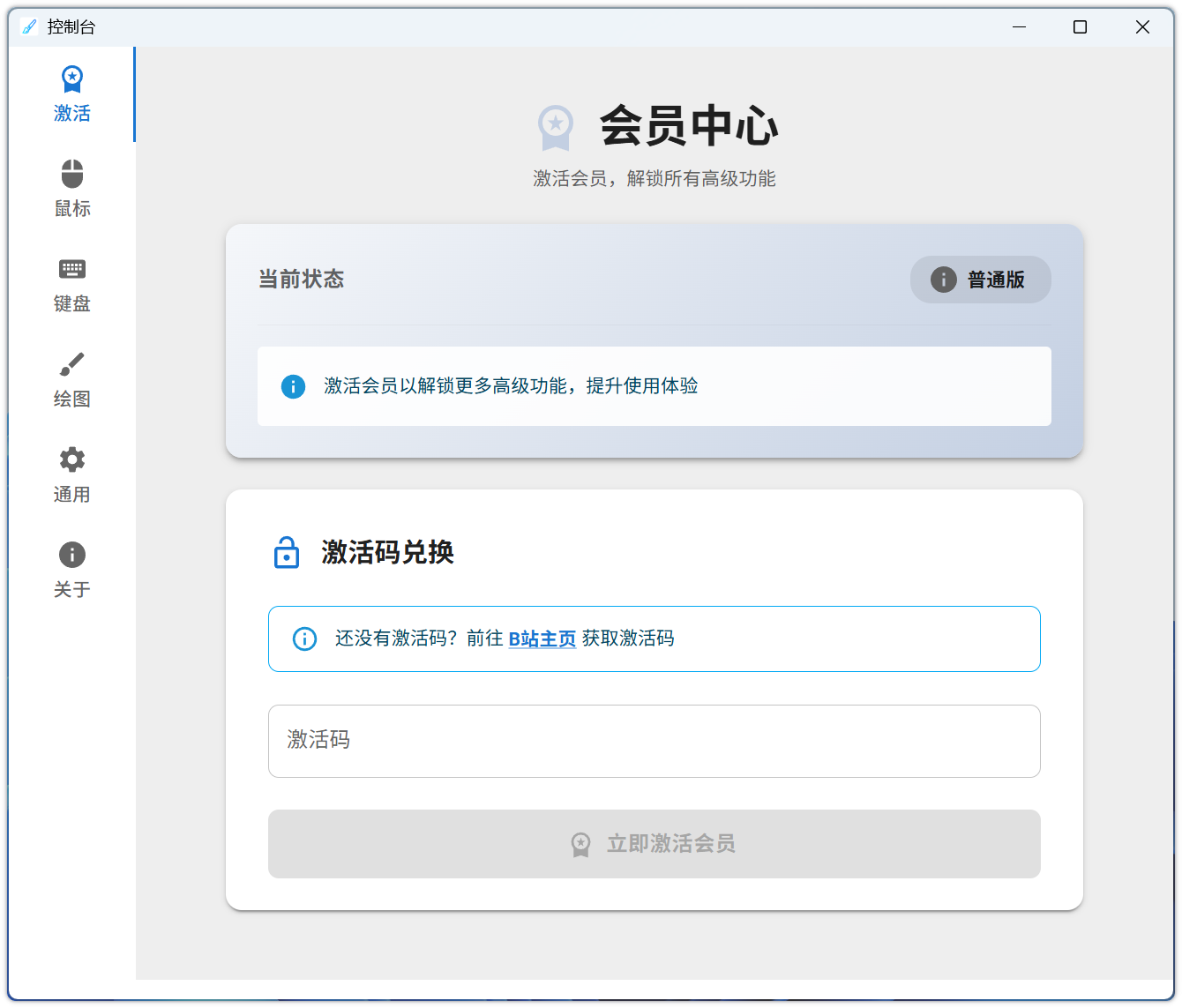Click the blue info icon in status banner
Screen dimensions: 1182x1008
click(x=293, y=386)
